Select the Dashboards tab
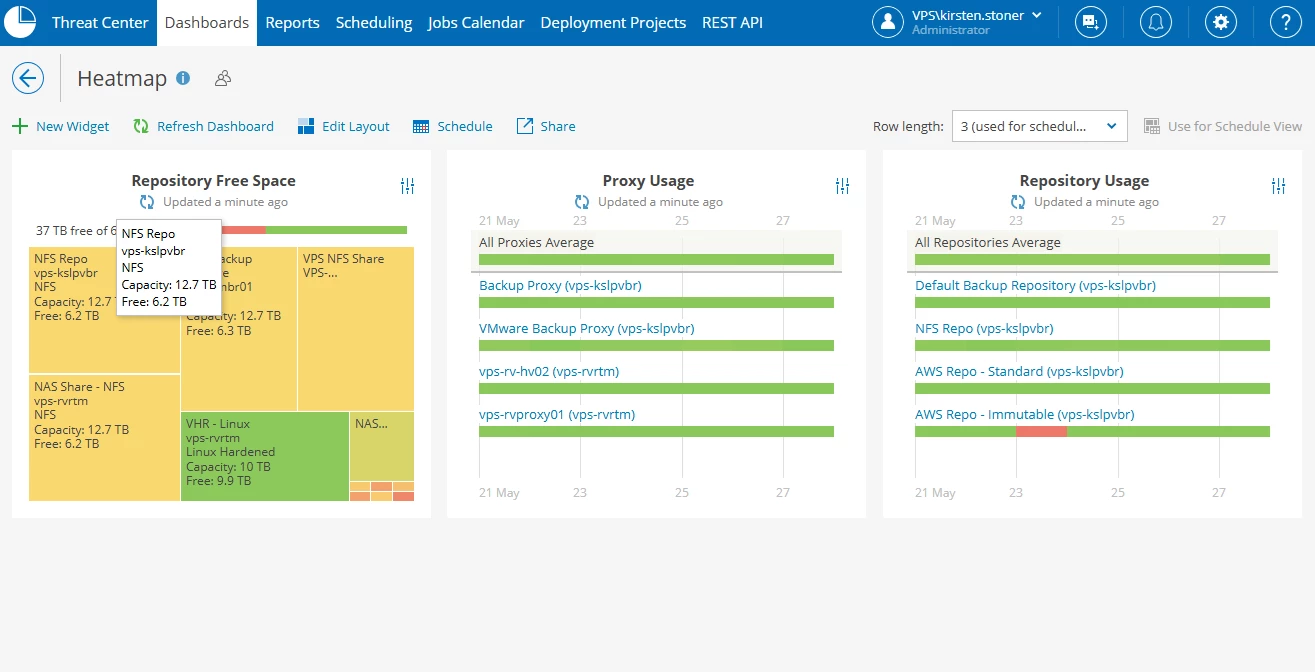 pyautogui.click(x=207, y=22)
